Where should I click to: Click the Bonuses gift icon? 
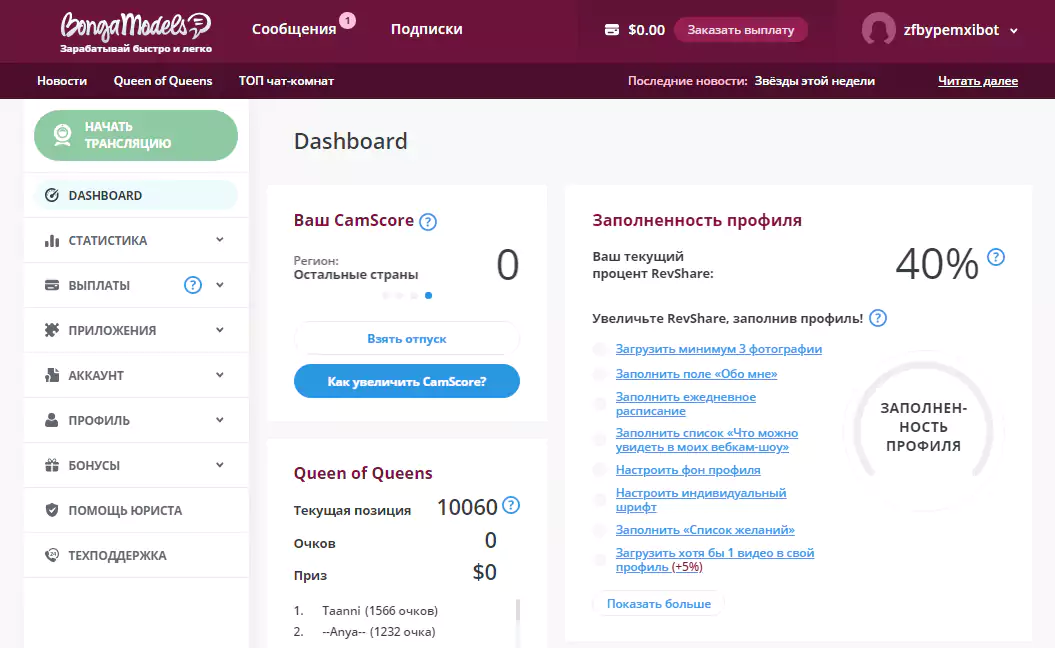point(52,465)
